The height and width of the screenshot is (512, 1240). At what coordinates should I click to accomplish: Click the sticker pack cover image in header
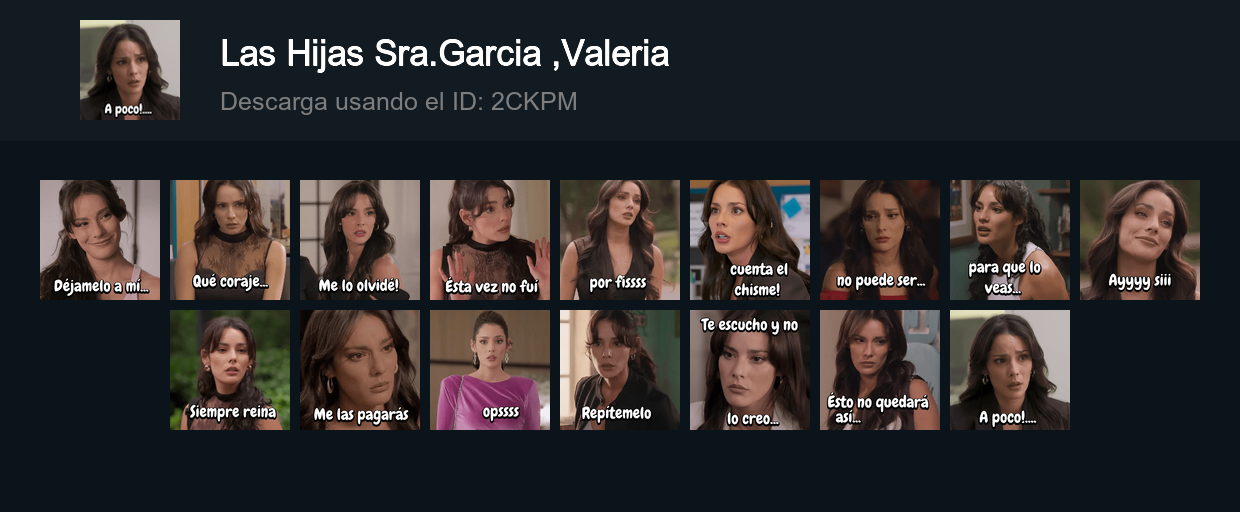coord(130,70)
